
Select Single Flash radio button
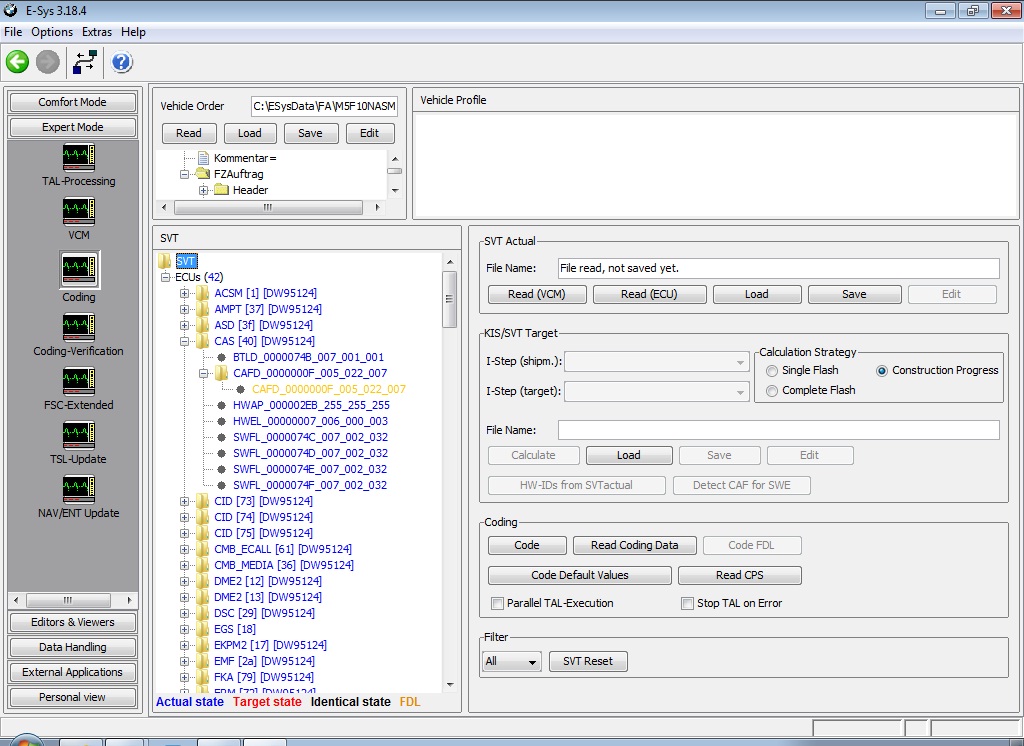772,370
